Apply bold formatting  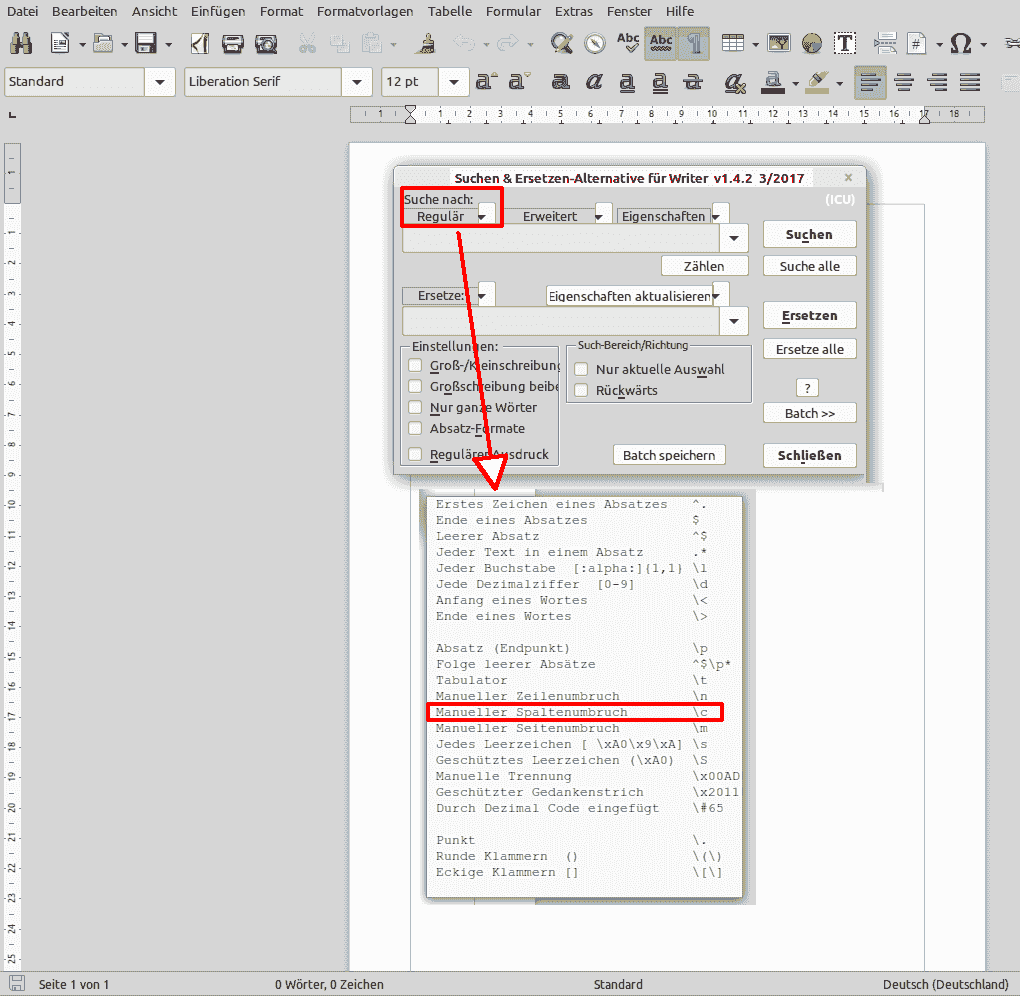[x=560, y=82]
